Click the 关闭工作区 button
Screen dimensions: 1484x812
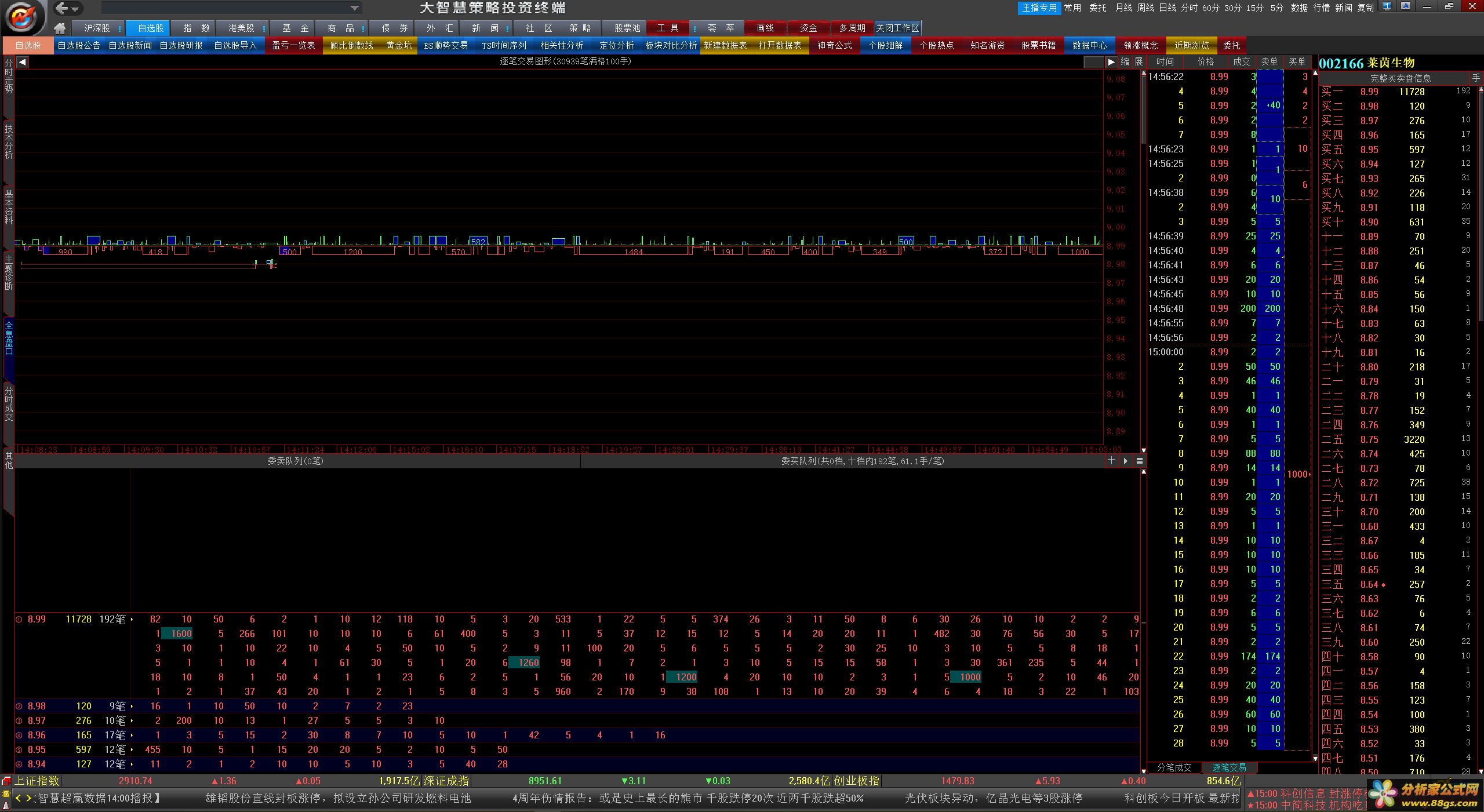point(897,28)
